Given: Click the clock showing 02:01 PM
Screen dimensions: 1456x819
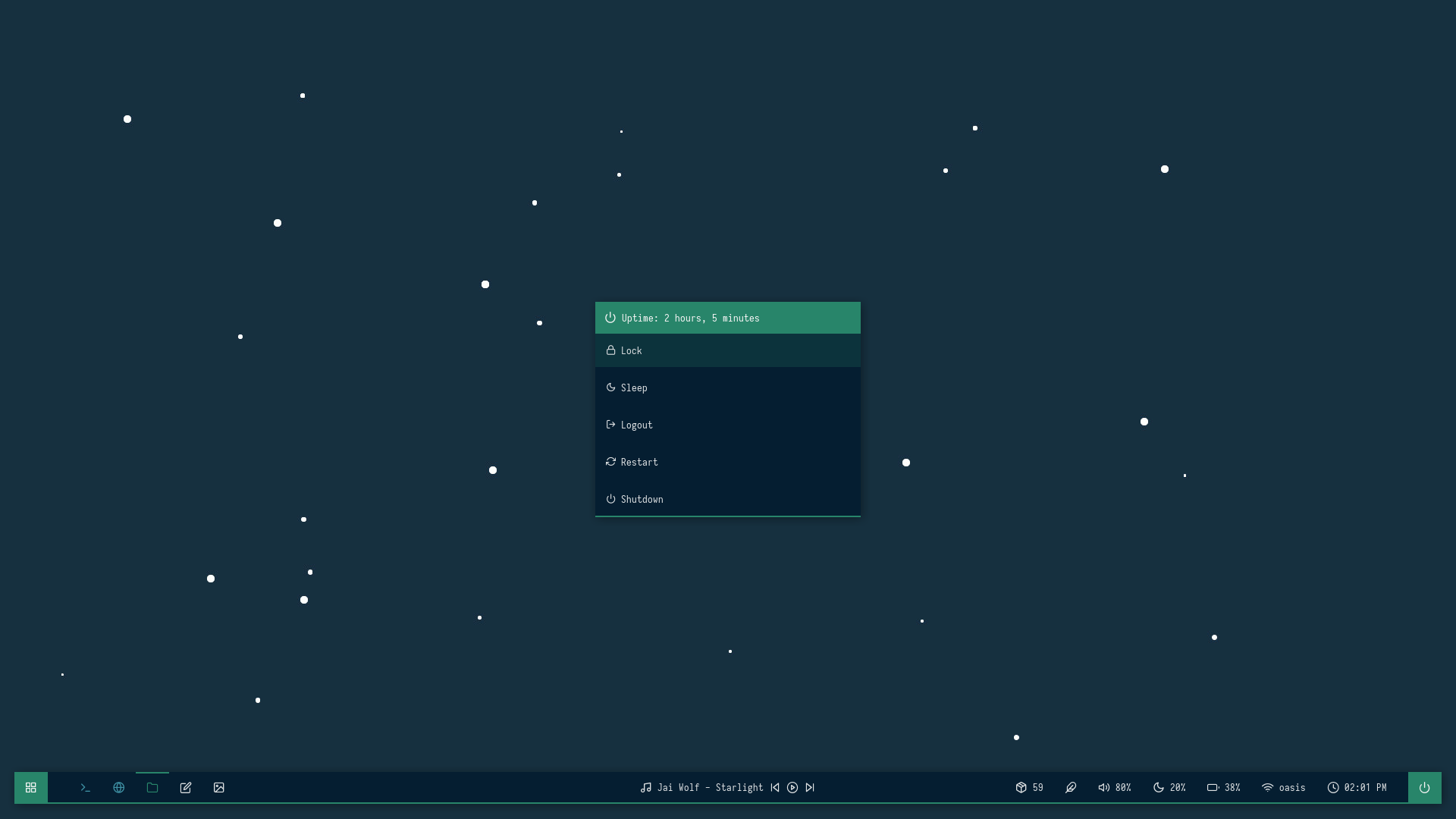Looking at the screenshot, I should click(1357, 787).
